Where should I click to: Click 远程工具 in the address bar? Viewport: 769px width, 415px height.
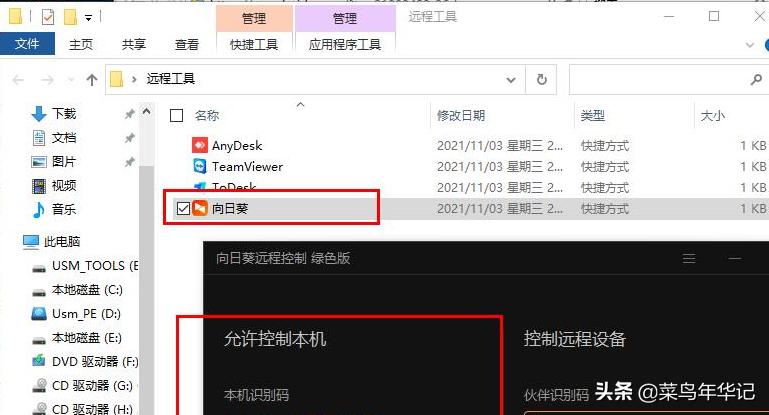171,79
